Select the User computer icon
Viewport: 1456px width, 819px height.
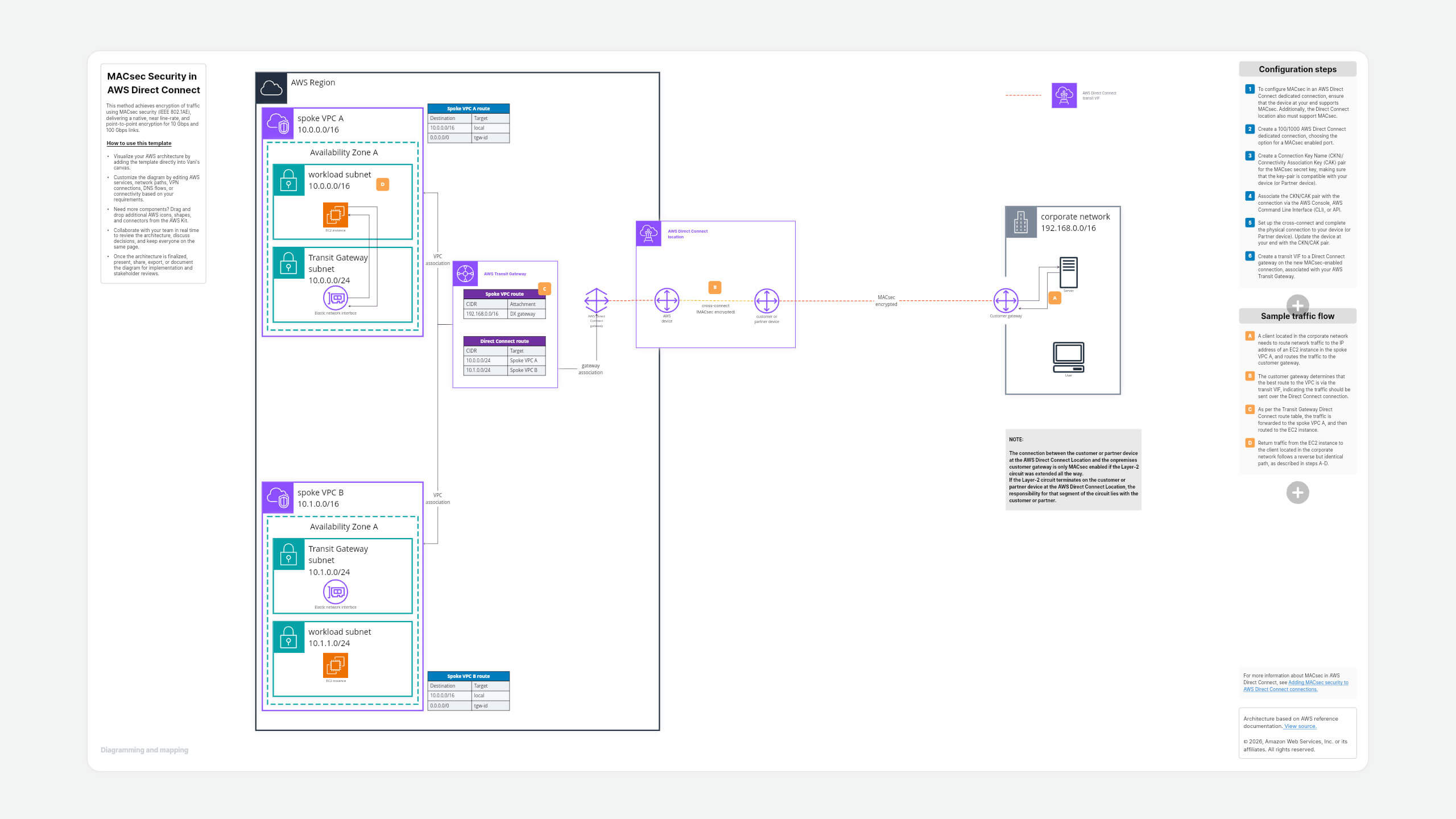1069,357
